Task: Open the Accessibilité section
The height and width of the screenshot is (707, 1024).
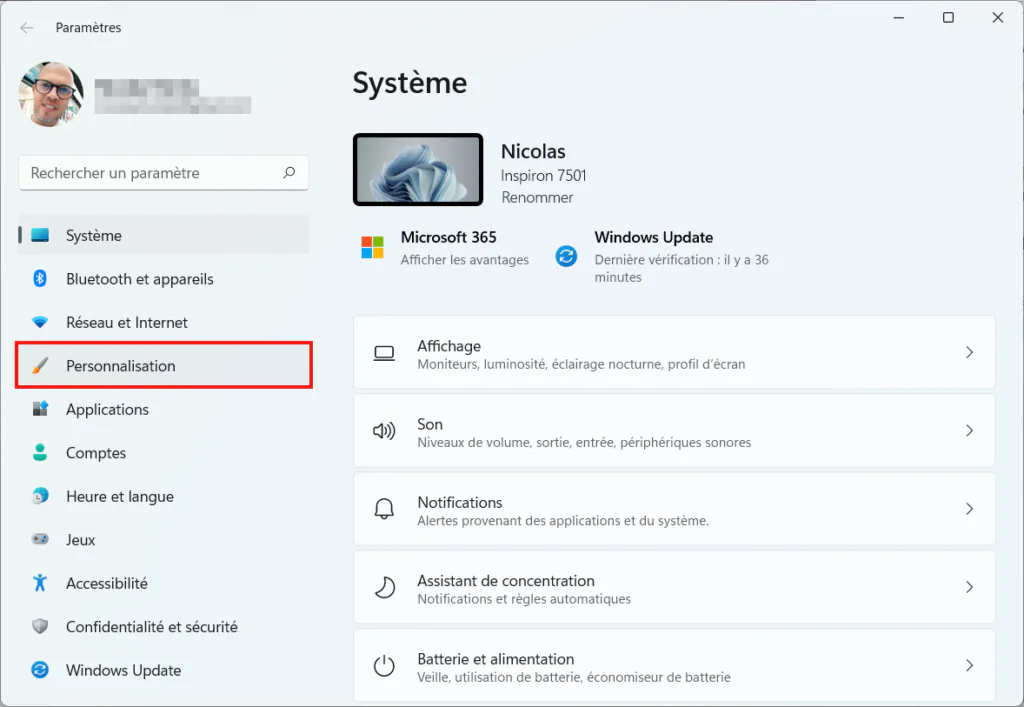Action: pyautogui.click(x=164, y=583)
